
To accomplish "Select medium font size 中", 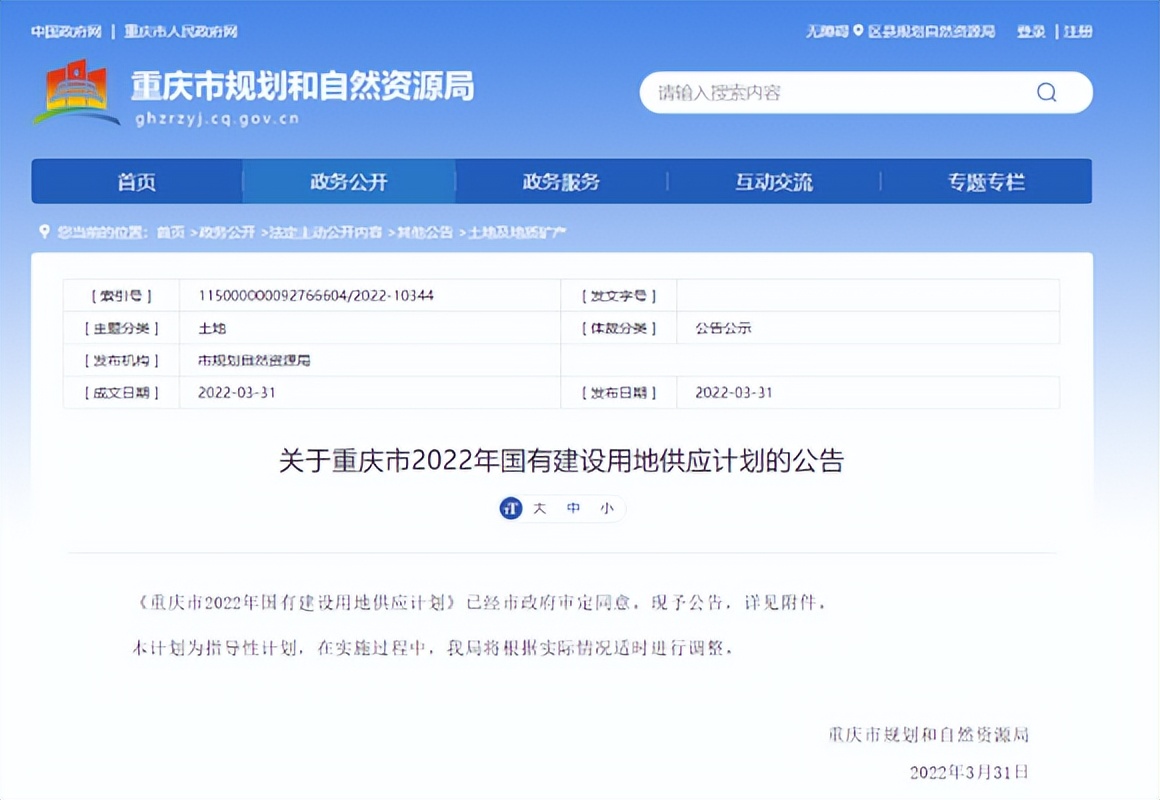I will coord(573,508).
